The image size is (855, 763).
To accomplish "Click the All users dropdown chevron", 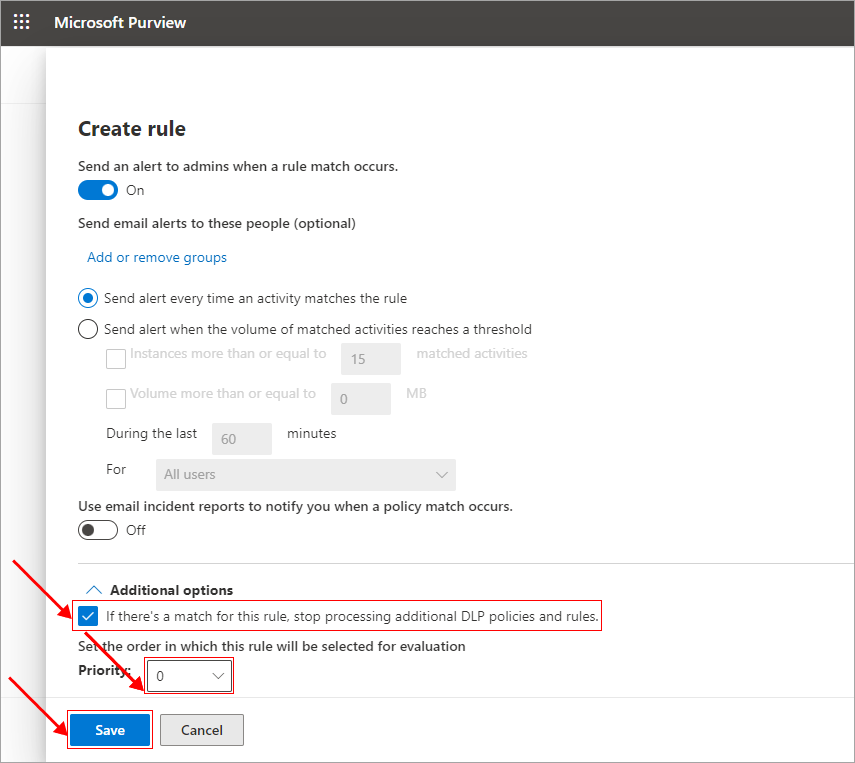I will [442, 474].
